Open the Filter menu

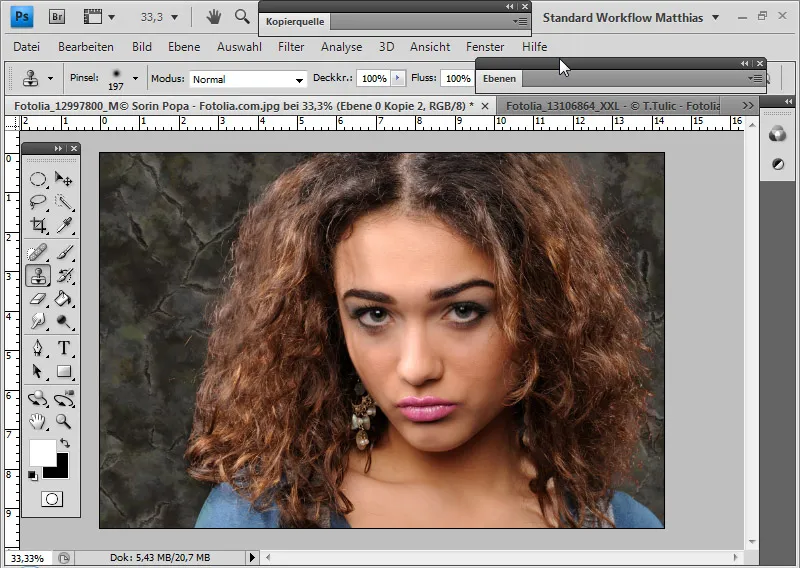click(x=291, y=47)
